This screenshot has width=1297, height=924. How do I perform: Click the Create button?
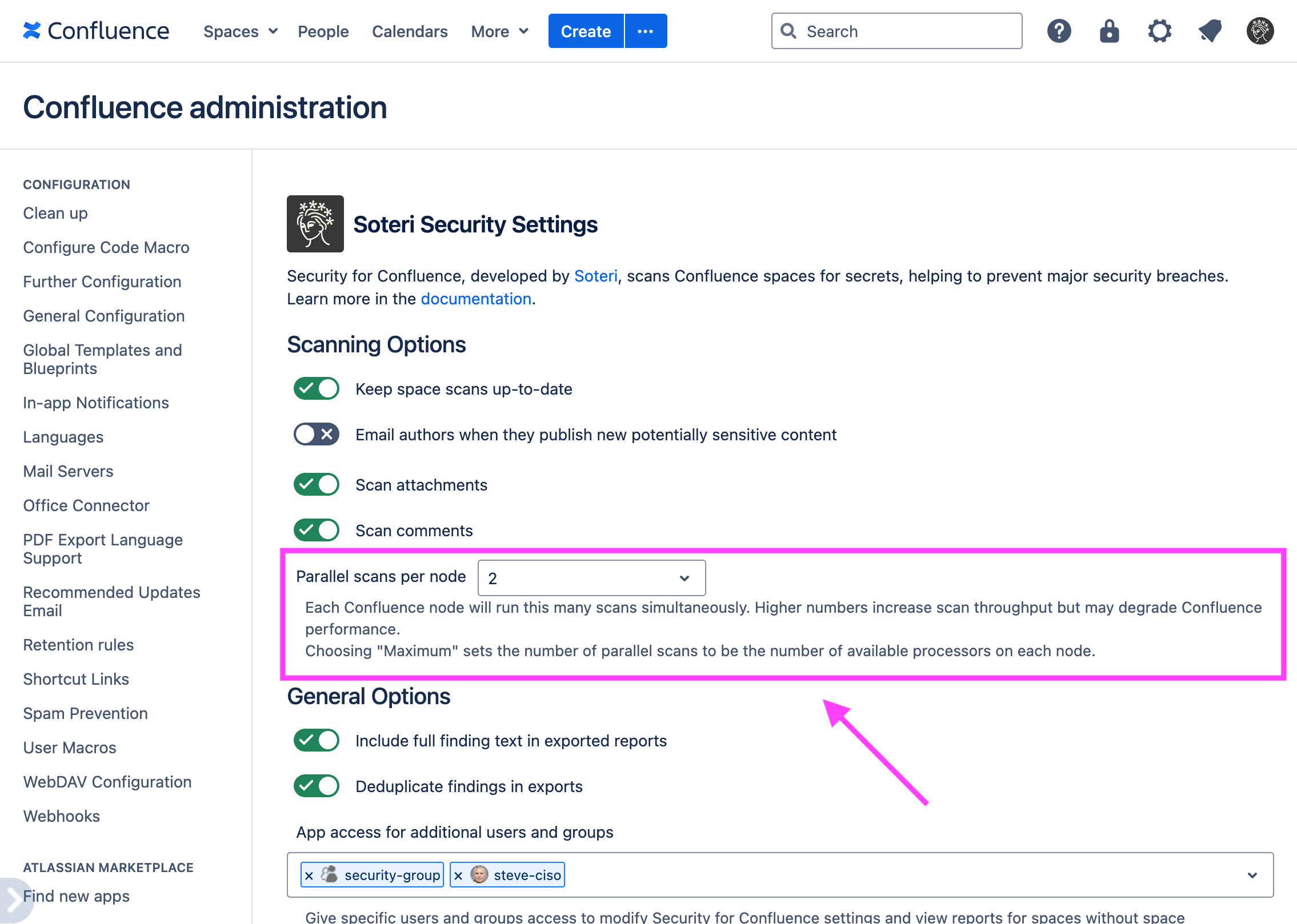point(585,31)
